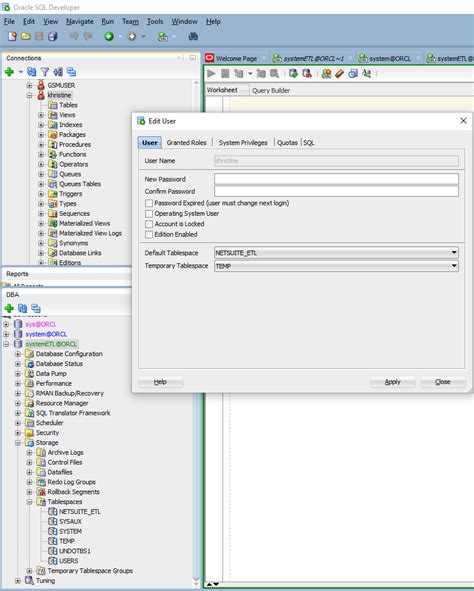
Task: Open the Navigate menu
Action: click(x=80, y=21)
